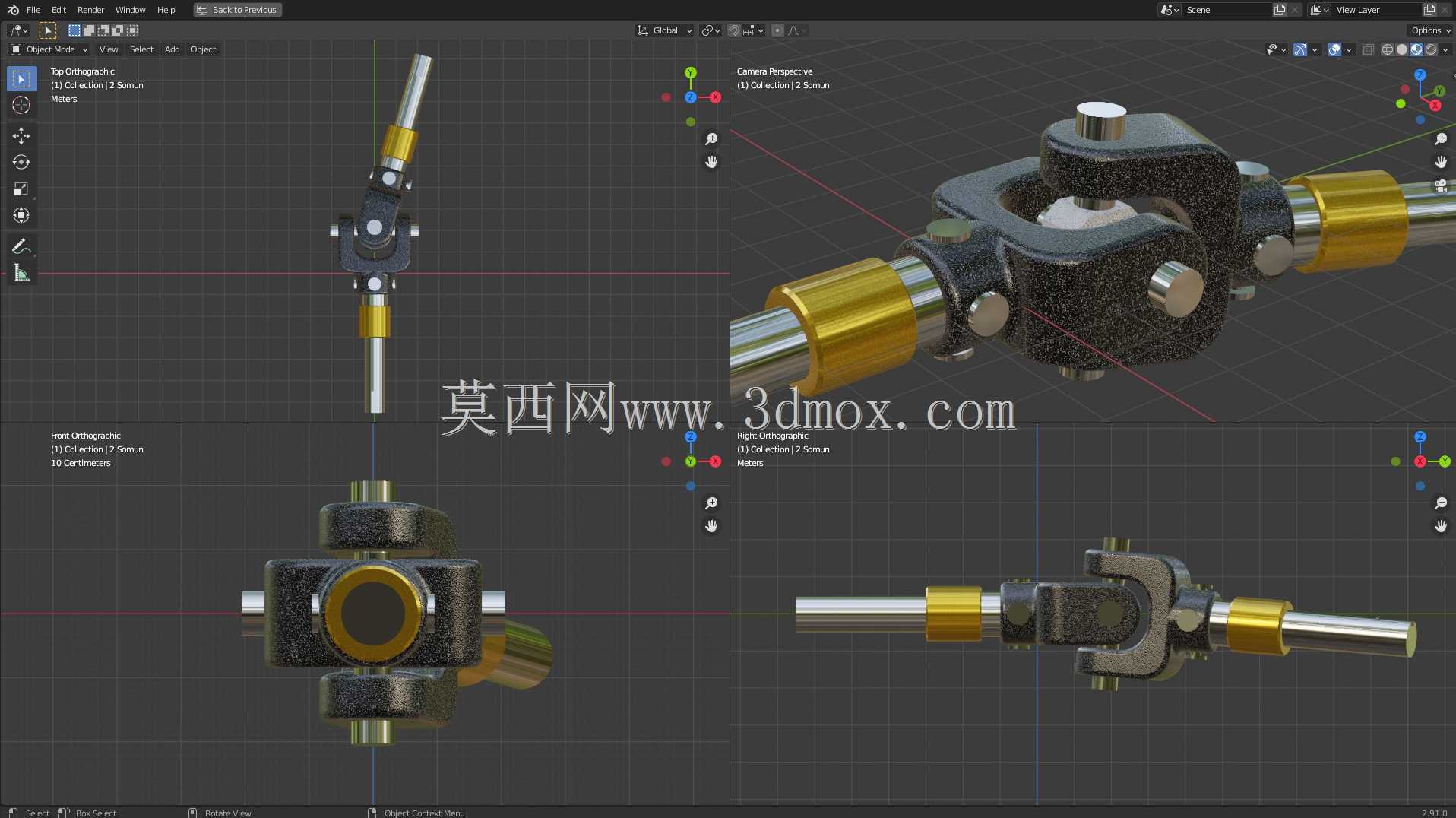Open the Options dropdown
Image resolution: width=1456 pixels, height=818 pixels.
[x=1430, y=30]
